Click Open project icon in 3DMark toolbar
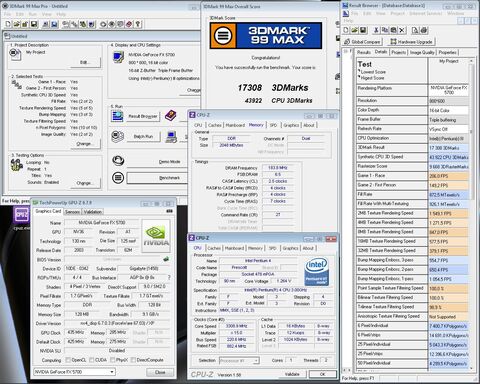 click(16, 24)
